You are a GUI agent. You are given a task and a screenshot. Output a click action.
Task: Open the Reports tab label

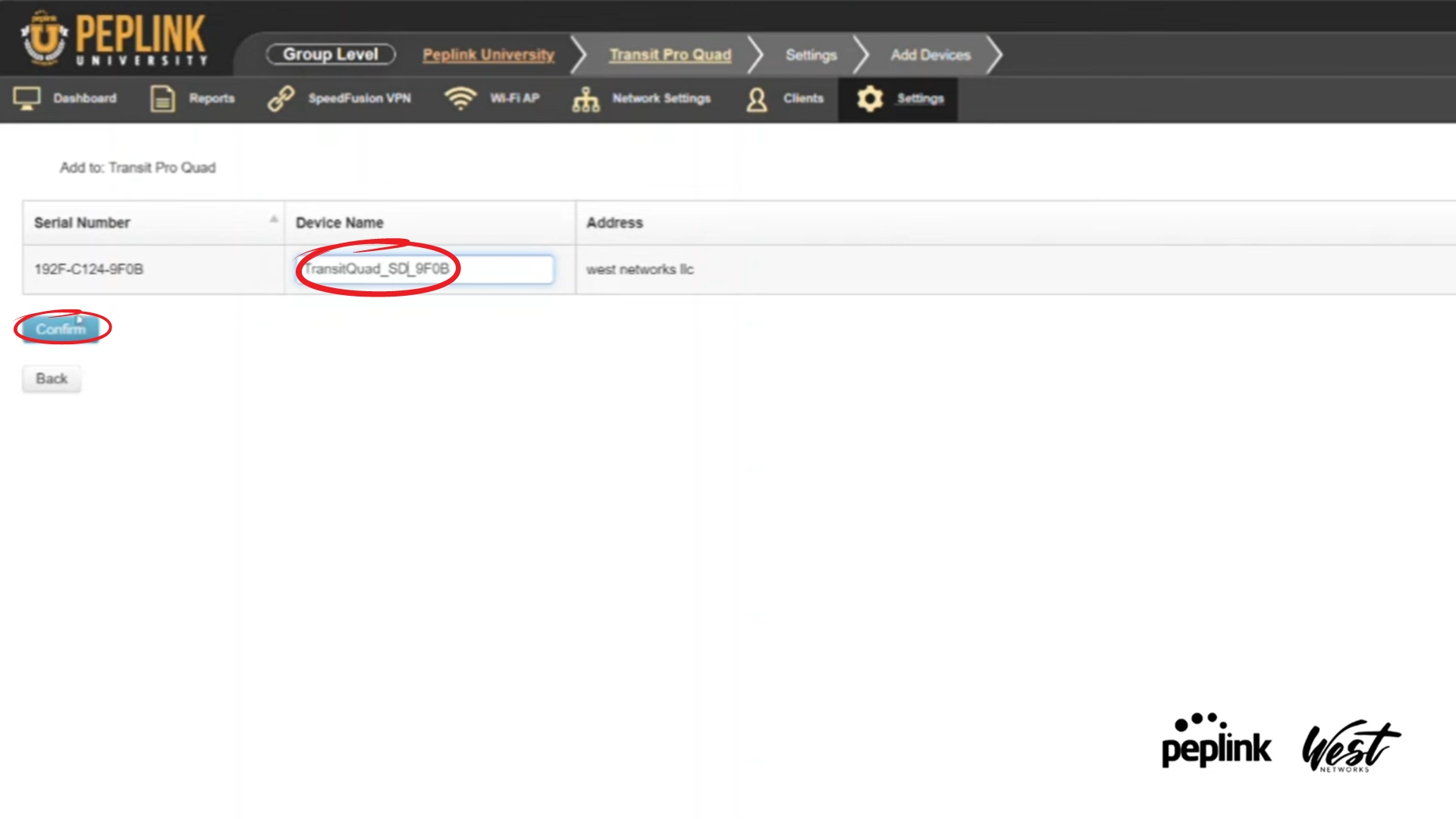(212, 99)
